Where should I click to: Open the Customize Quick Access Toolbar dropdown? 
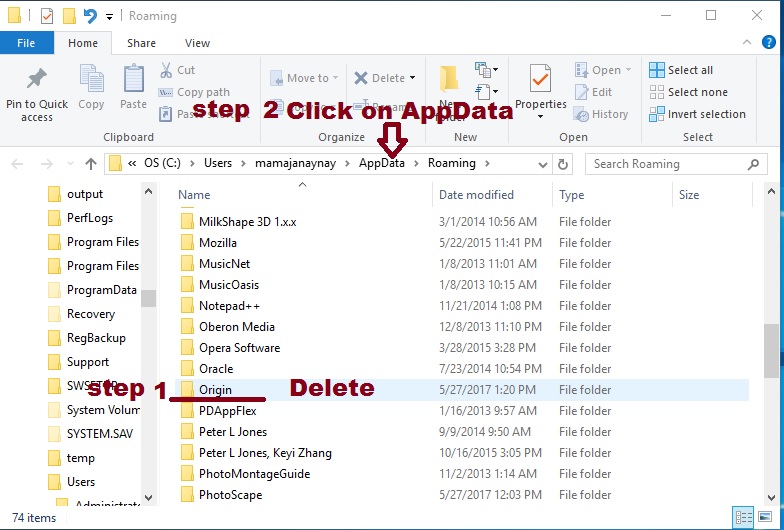[x=109, y=17]
